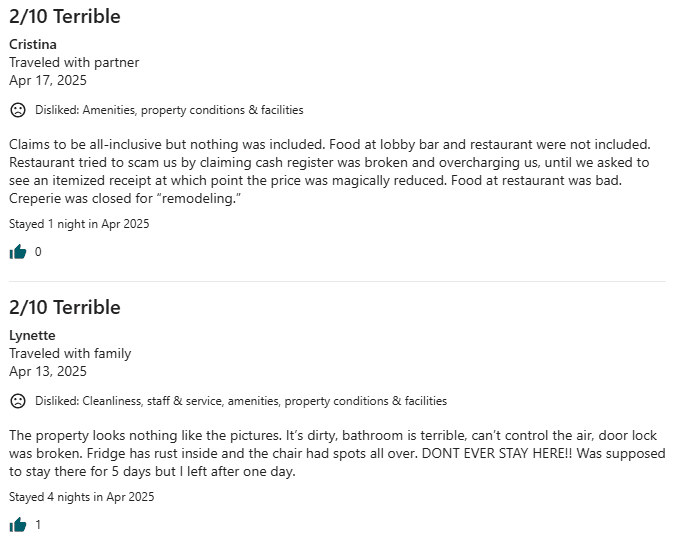Click Cristina's disliked amenities summary line
This screenshot has height=544, width=682.
[169, 110]
